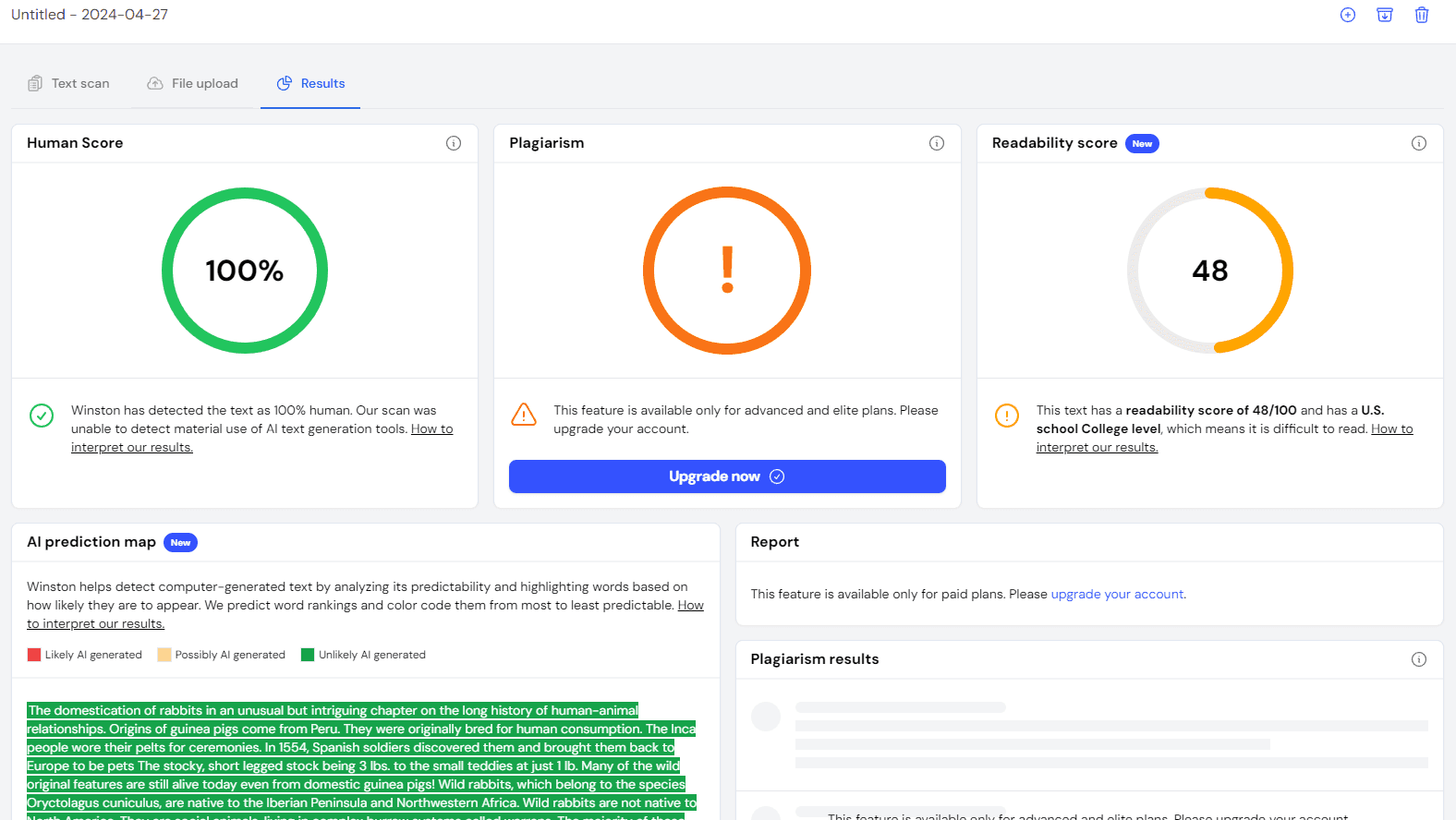Click the plus circle new scan icon
1456x820 pixels.
coord(1348,15)
